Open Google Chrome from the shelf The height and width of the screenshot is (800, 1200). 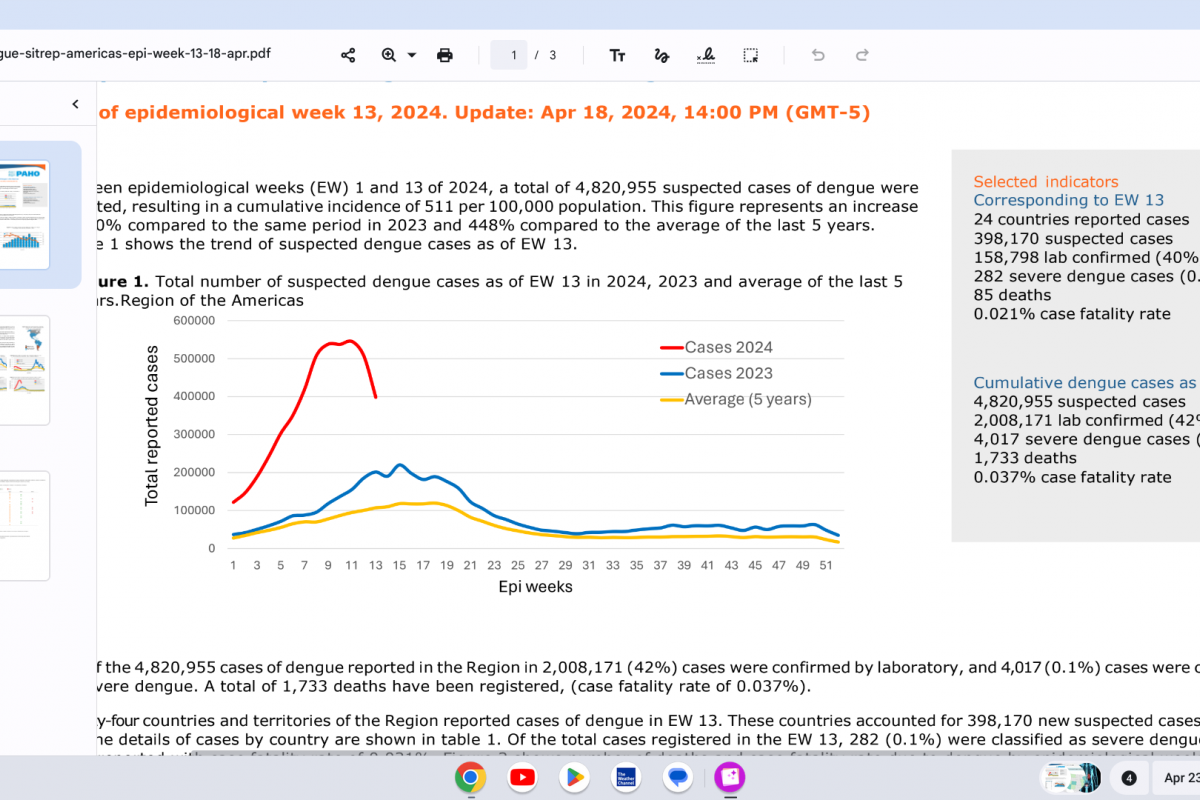click(470, 777)
